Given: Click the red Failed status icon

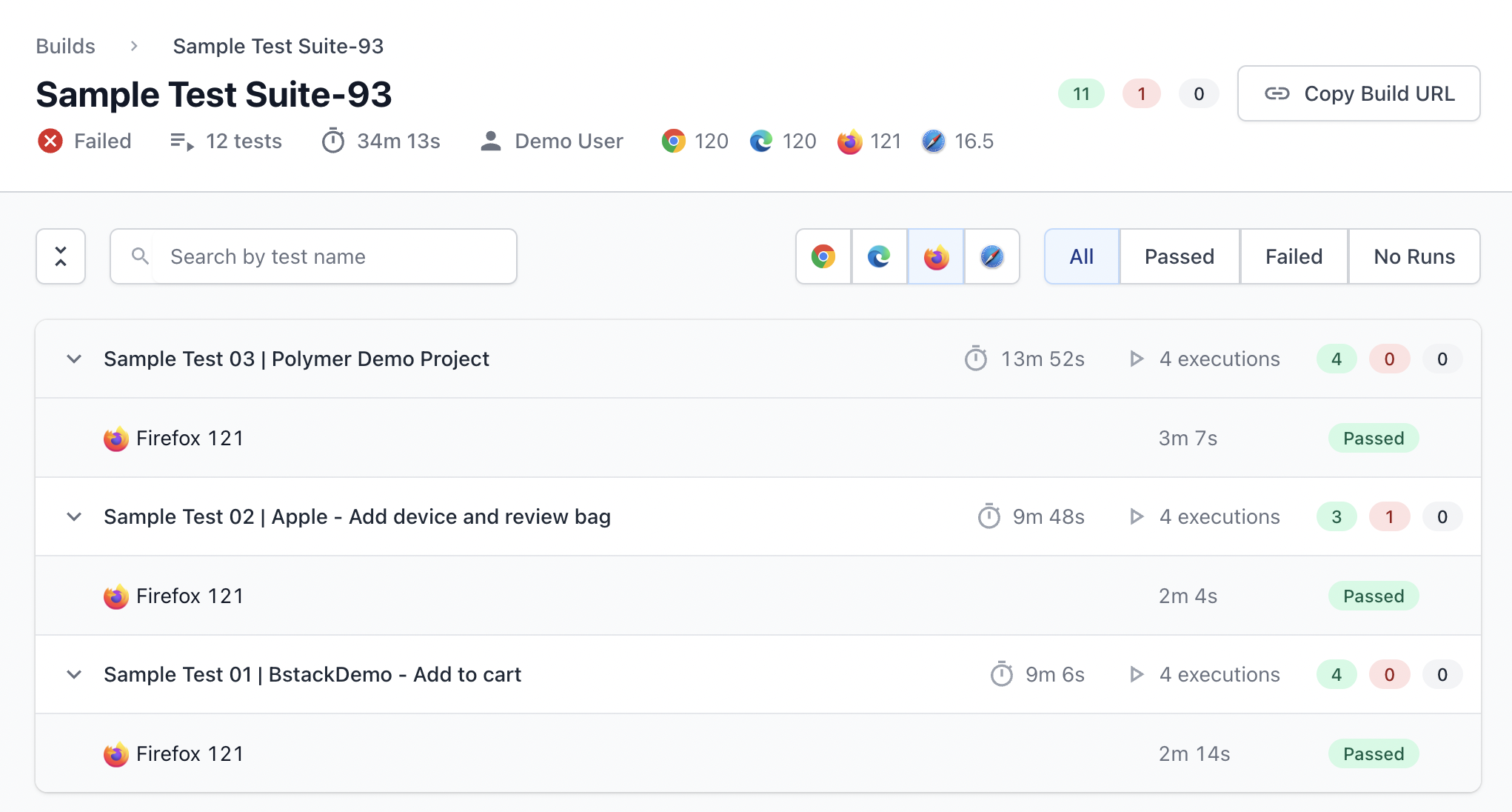Looking at the screenshot, I should [50, 141].
